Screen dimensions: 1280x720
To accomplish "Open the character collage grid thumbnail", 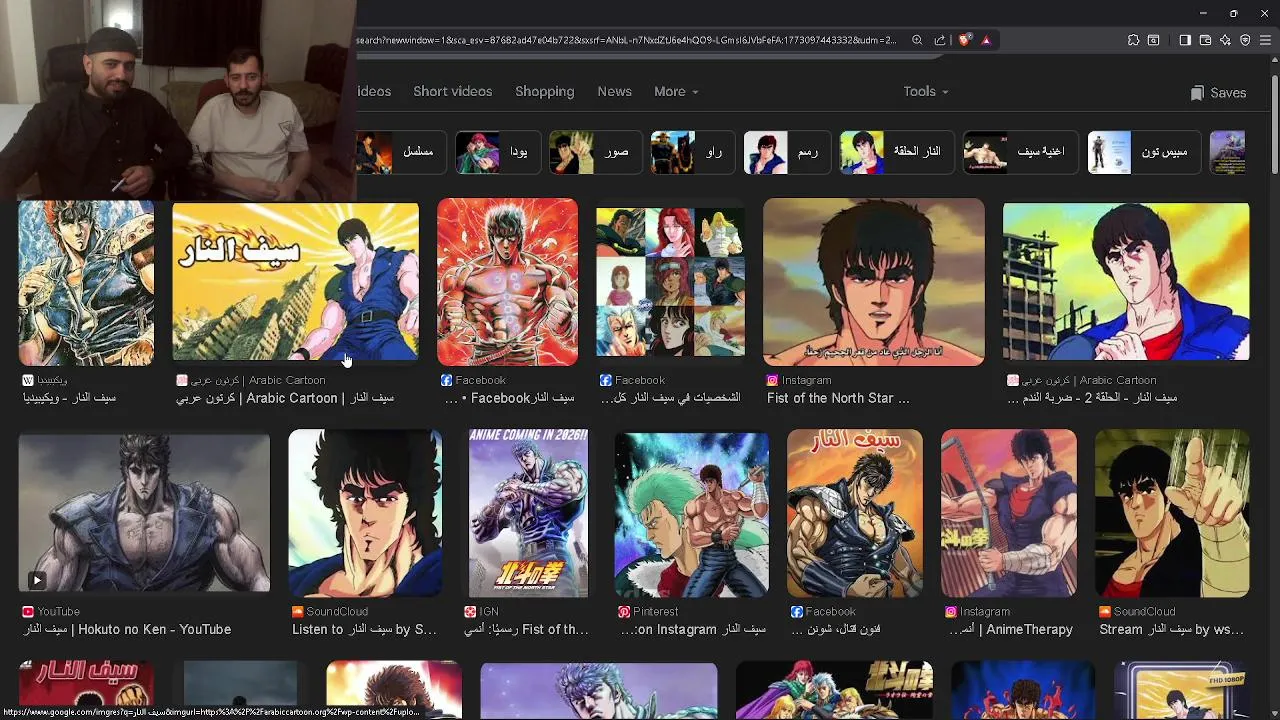I will (x=670, y=282).
